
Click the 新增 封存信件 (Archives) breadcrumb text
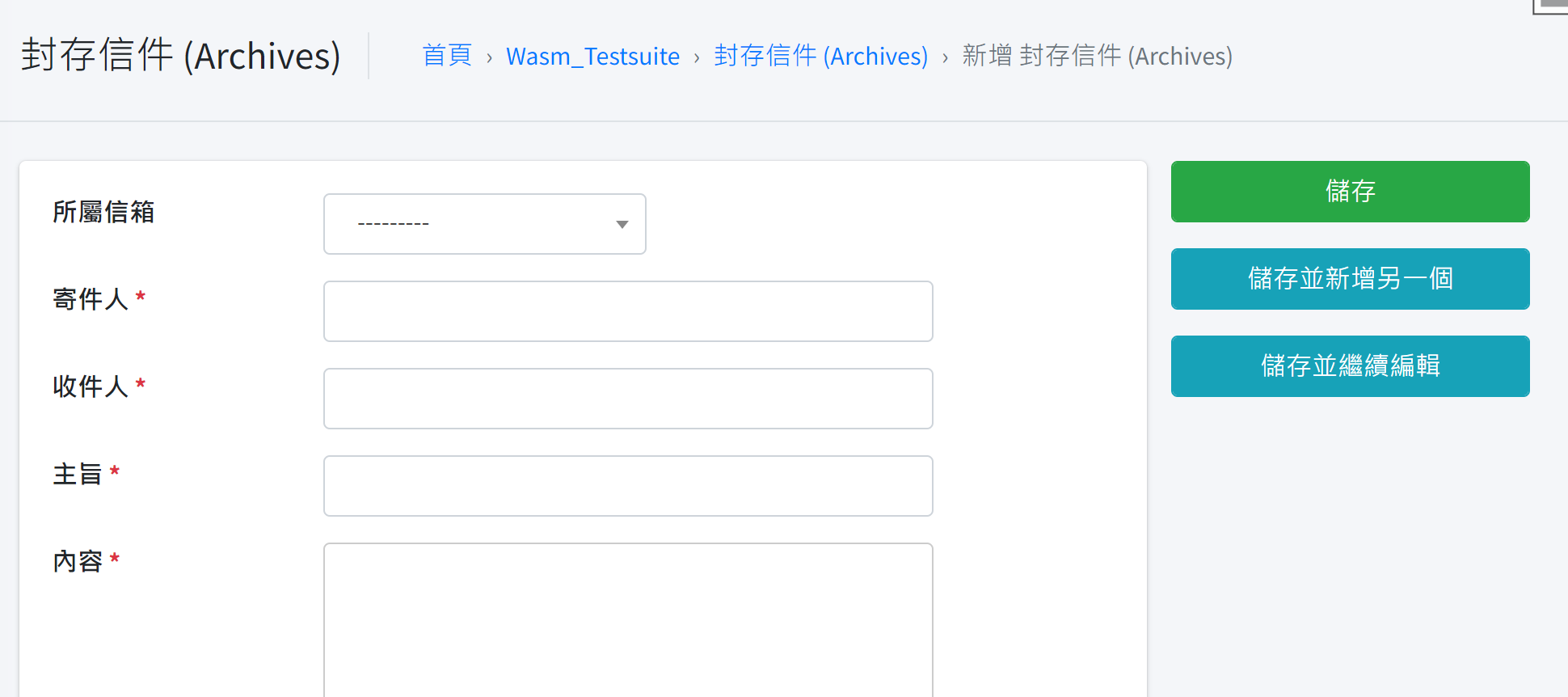[x=1097, y=56]
